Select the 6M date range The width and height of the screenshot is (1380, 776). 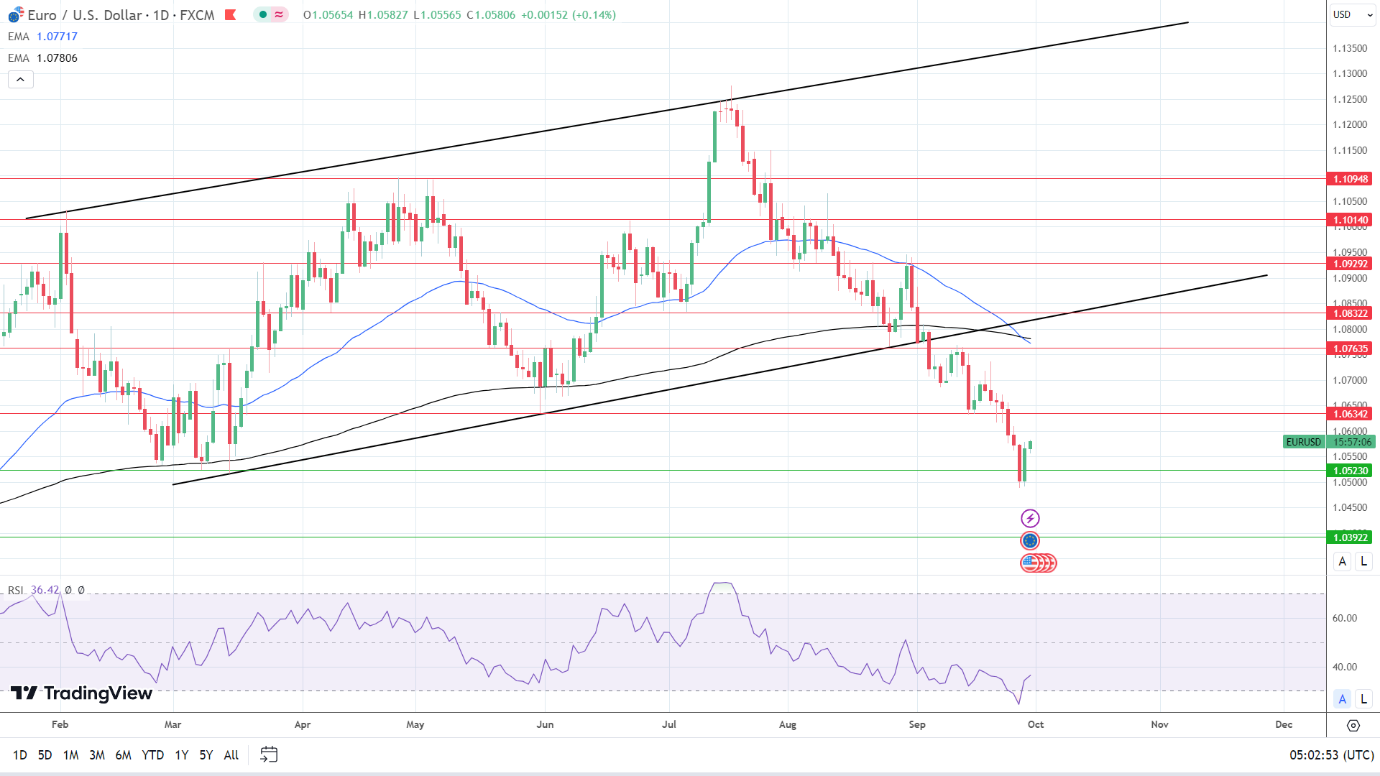[123, 755]
